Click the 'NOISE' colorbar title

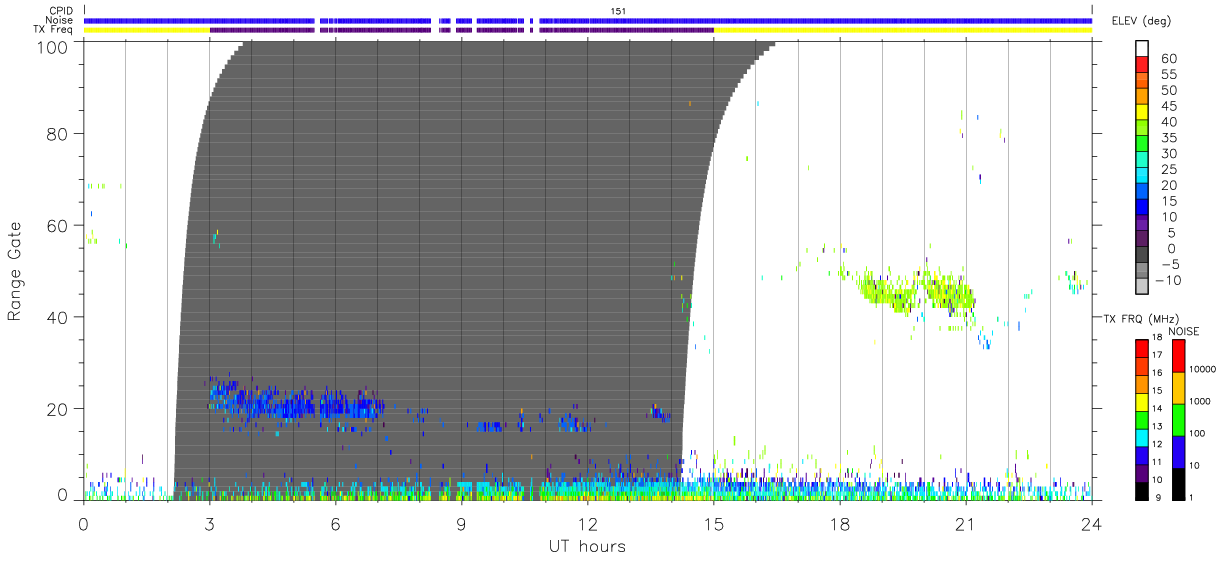1184,331
